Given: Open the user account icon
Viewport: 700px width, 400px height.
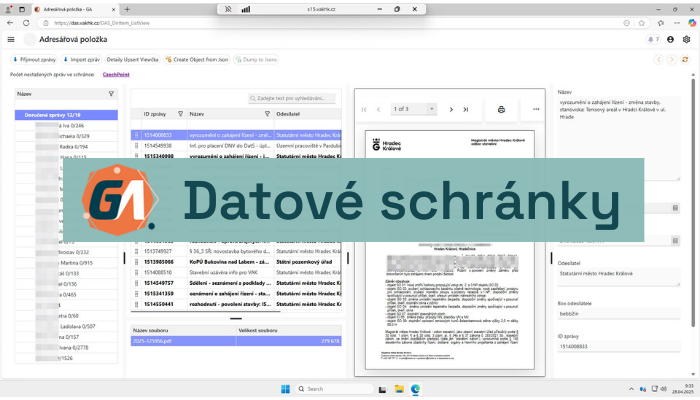Looking at the screenshot, I should (671, 40).
